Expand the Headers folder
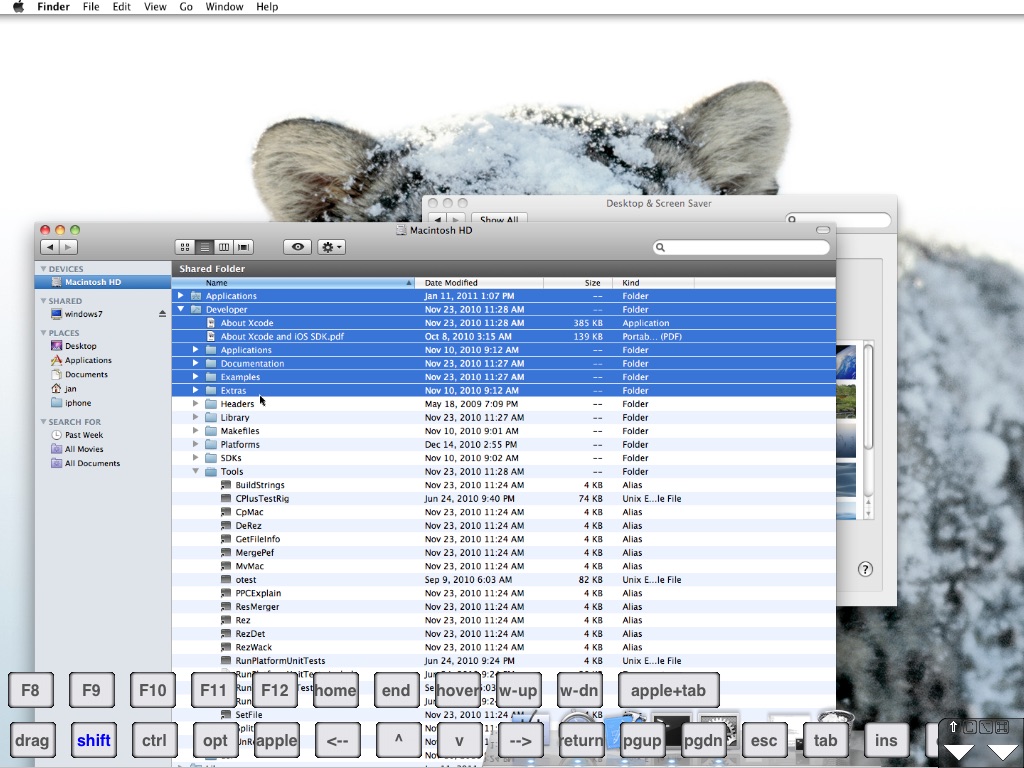Image resolution: width=1024 pixels, height=768 pixels. [195, 404]
